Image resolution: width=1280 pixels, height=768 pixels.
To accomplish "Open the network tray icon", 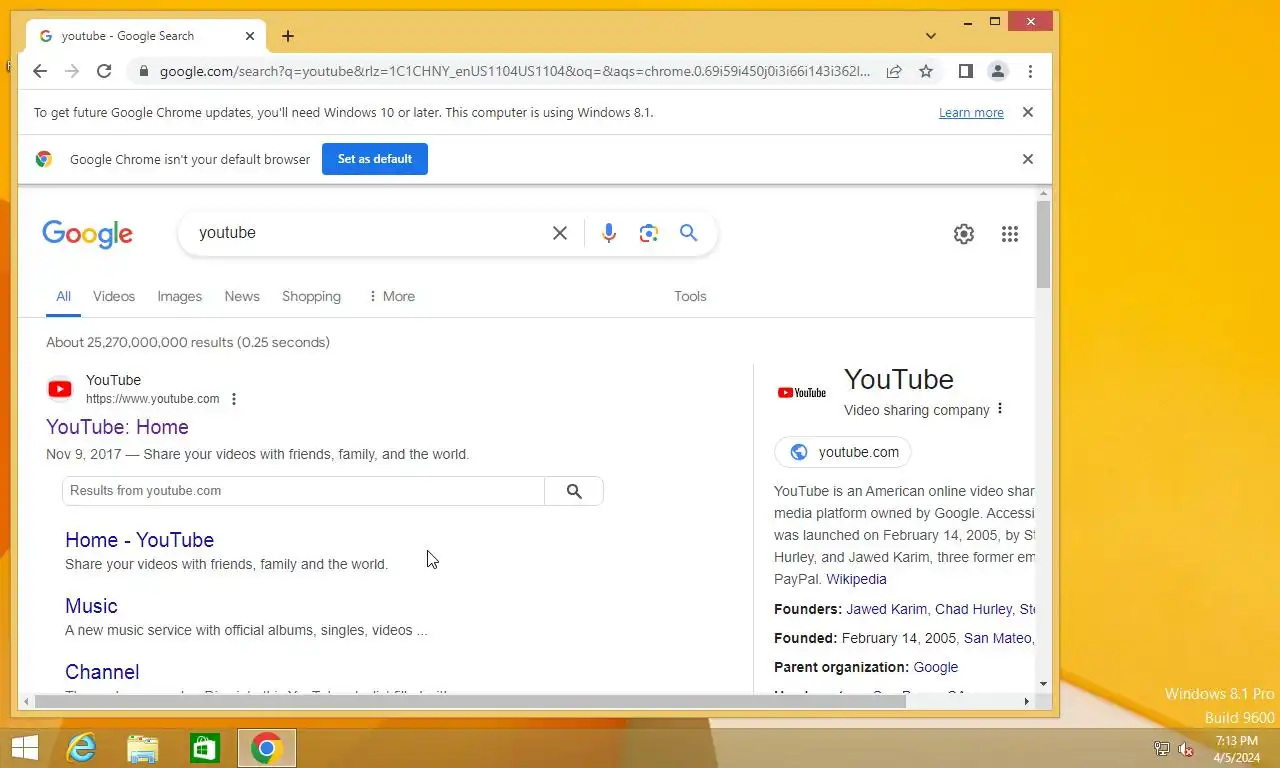I will click(x=1161, y=749).
